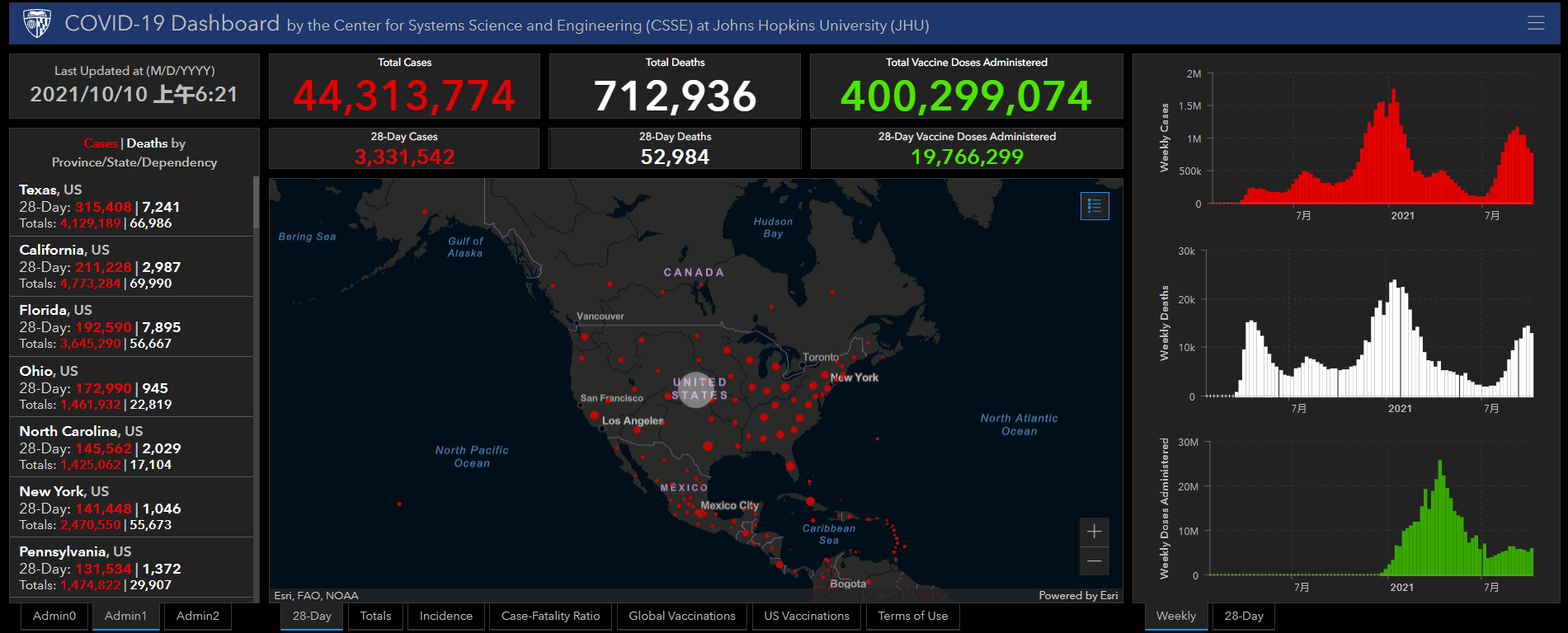This screenshot has width=1568, height=633.
Task: Zoom out with the map minus button
Action: [x=1095, y=561]
